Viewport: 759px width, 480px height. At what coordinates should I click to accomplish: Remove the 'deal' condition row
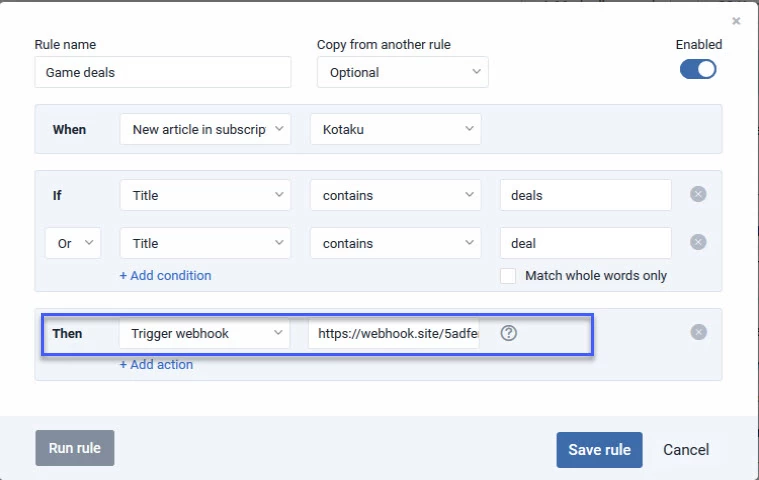pyautogui.click(x=698, y=242)
